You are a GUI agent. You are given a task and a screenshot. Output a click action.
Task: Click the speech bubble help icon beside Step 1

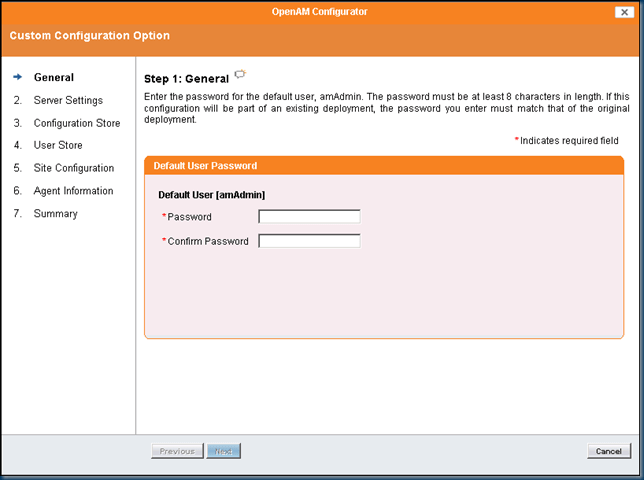240,74
